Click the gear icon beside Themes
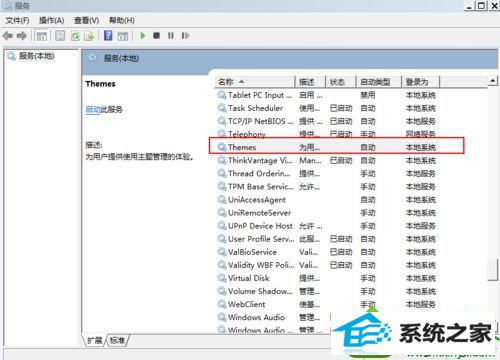Screen dimensions: 500x360 [x=222, y=147]
